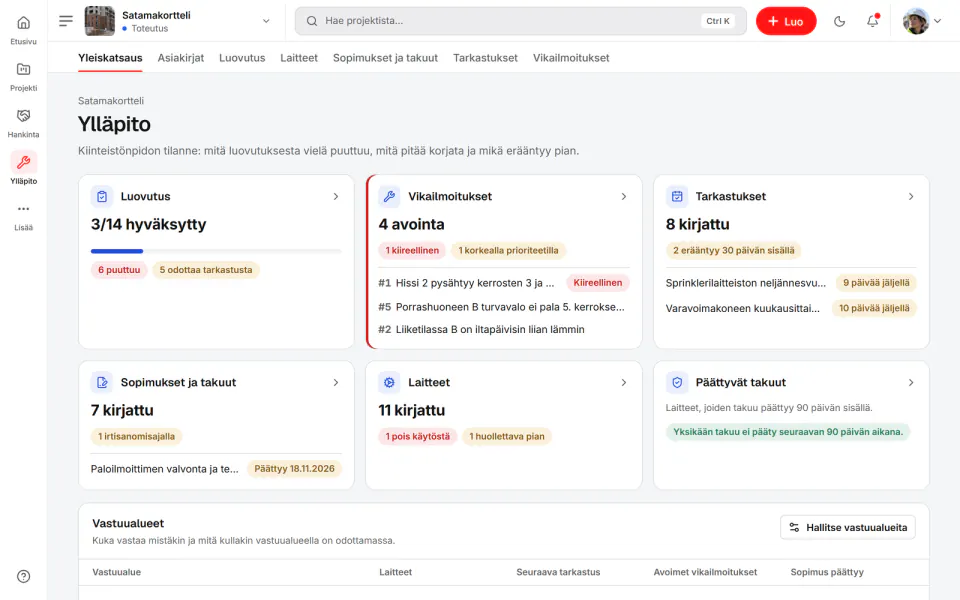Open help question mark icon
Viewport: 960px width, 600px height.
click(x=23, y=576)
